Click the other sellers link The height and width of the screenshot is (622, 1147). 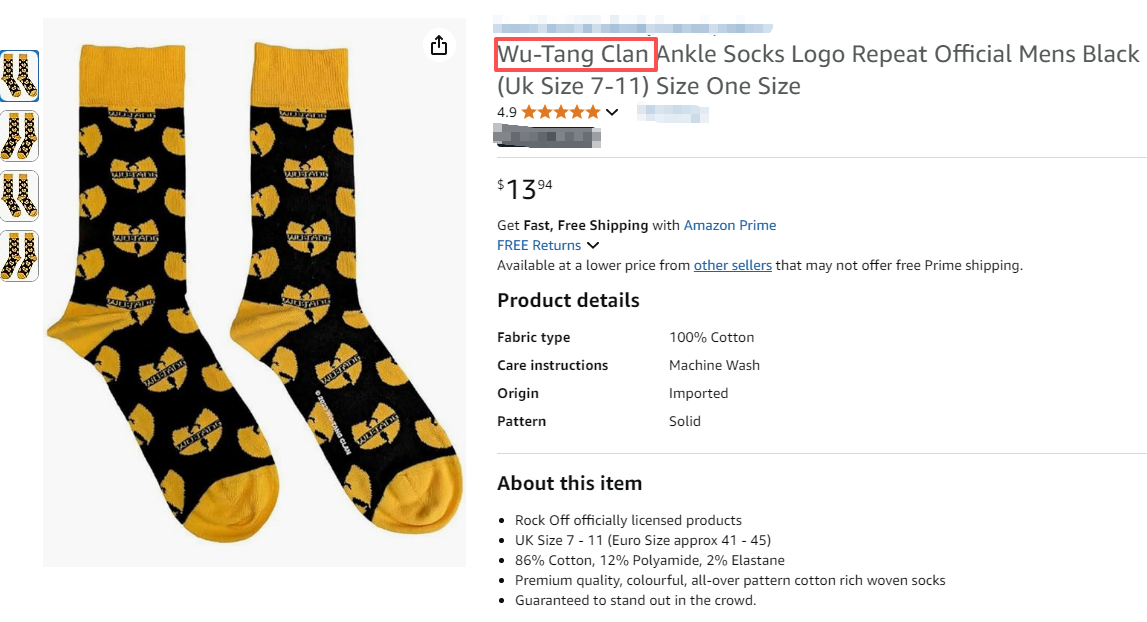click(x=733, y=265)
